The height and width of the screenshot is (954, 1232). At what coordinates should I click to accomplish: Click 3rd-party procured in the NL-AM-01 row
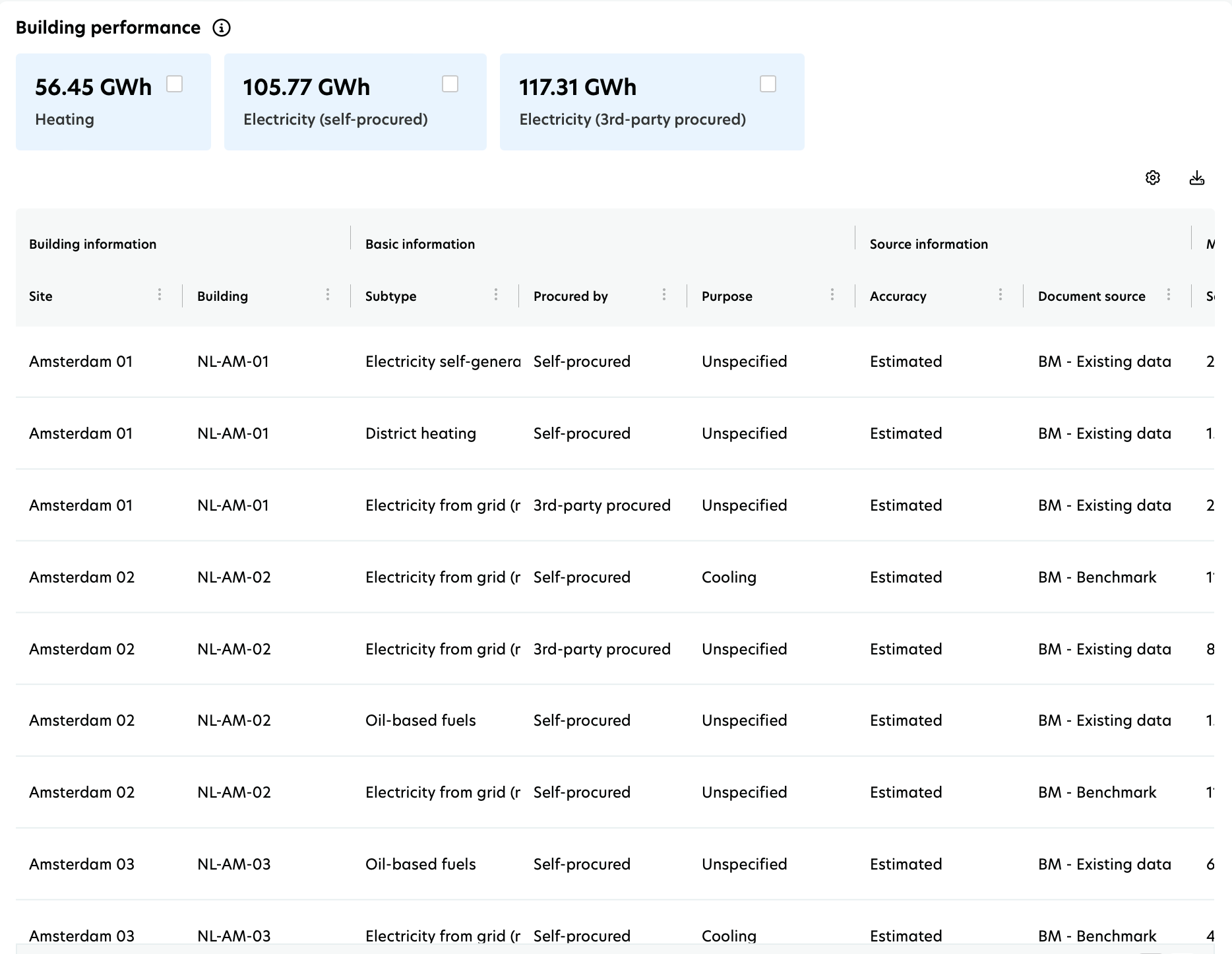[602, 505]
